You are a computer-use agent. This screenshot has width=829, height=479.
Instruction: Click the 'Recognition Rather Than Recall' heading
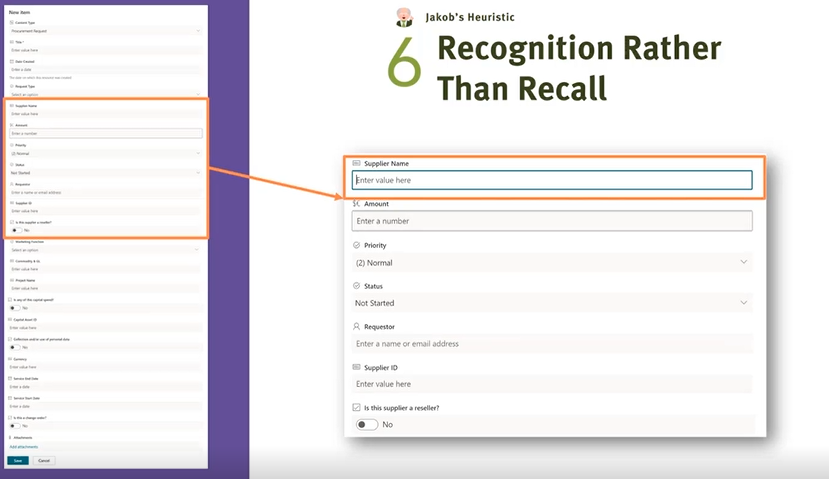point(579,68)
